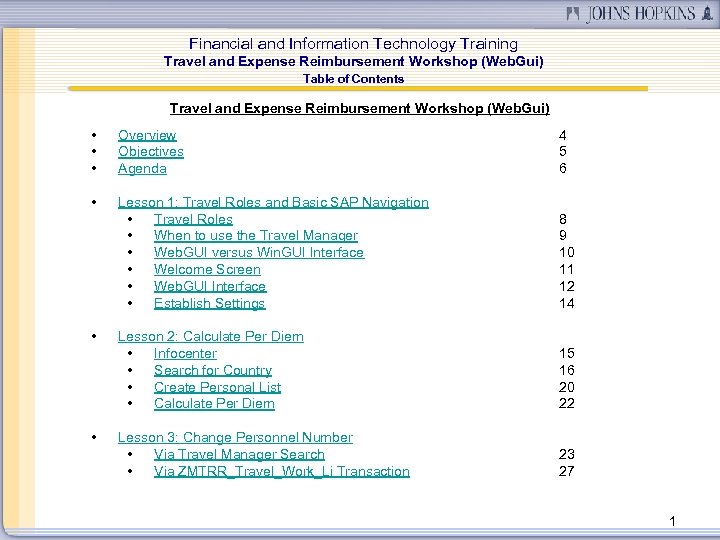Open Lesson 1: Travel Roles and Basic SAP Navigation
The width and height of the screenshot is (720, 540).
tap(273, 202)
